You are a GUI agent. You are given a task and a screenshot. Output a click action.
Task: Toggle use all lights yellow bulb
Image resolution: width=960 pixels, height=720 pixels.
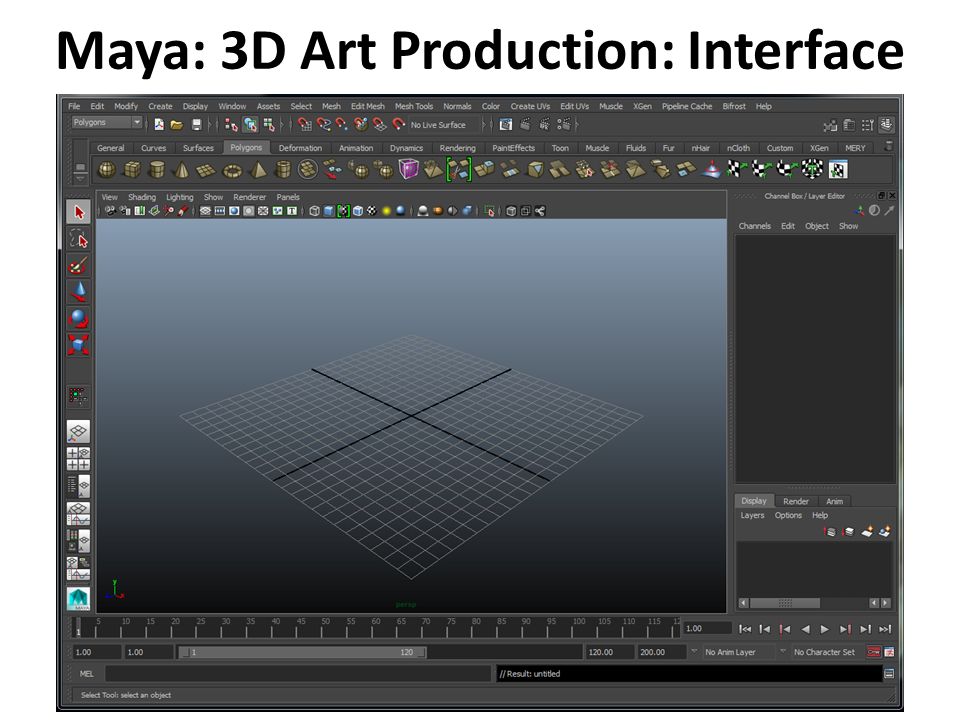tap(386, 211)
